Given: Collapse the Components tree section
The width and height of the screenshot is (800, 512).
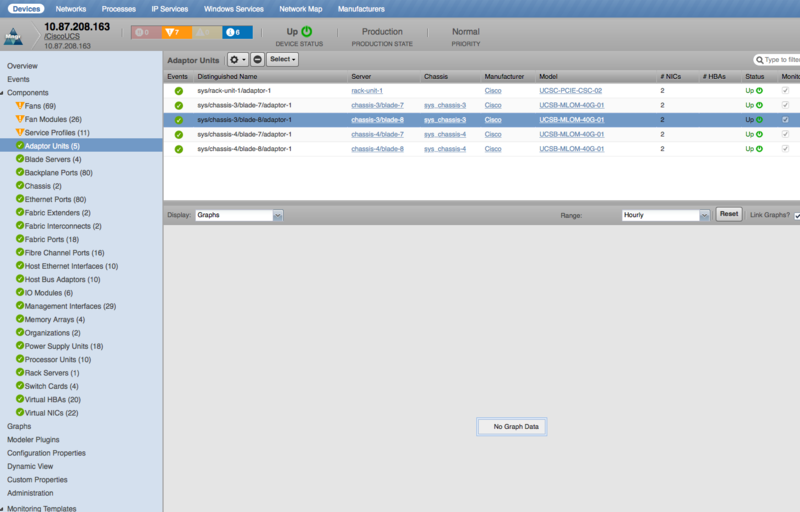Looking at the screenshot, I should pos(2,93).
